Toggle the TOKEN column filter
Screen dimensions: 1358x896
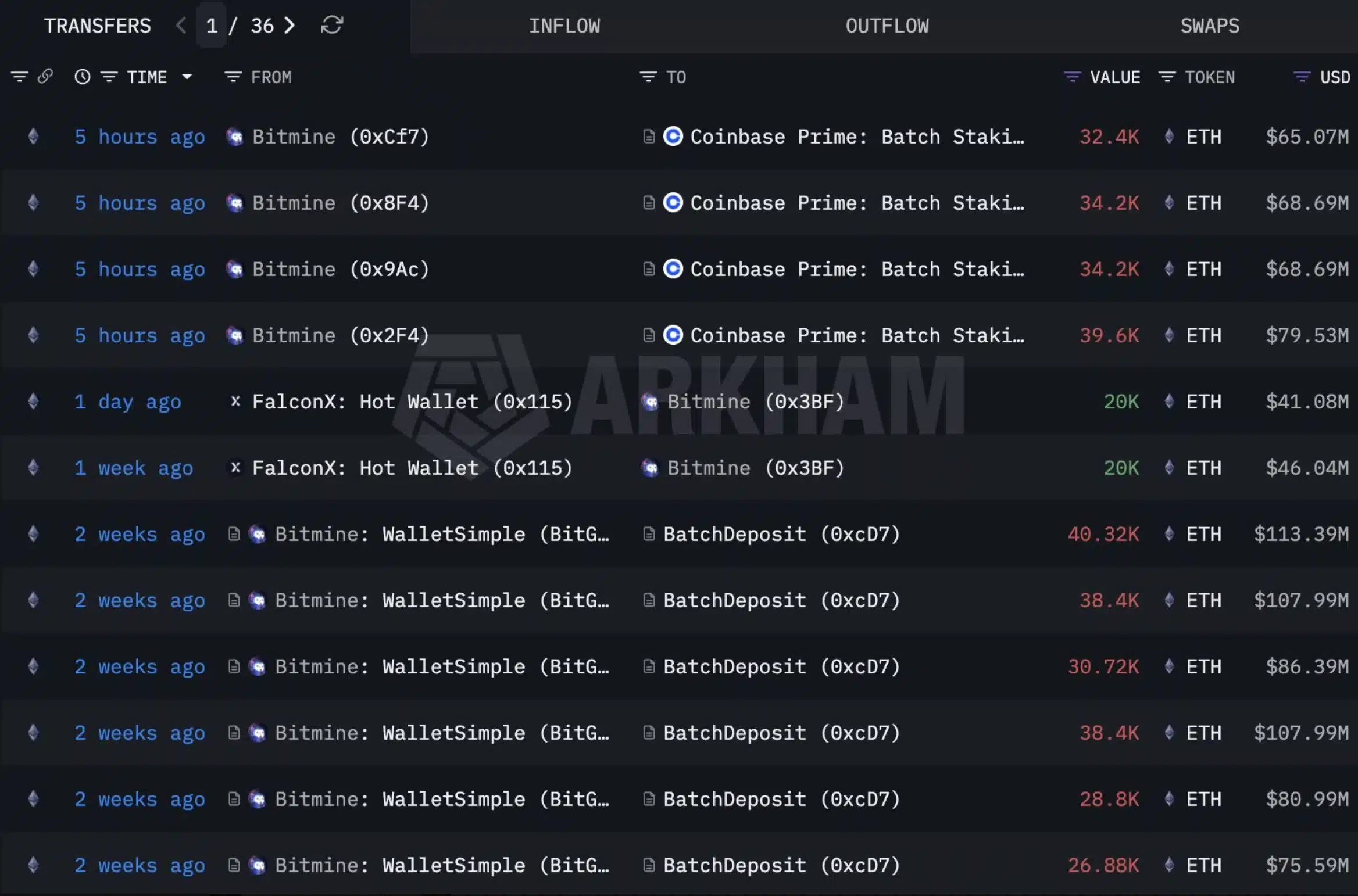tap(1167, 77)
